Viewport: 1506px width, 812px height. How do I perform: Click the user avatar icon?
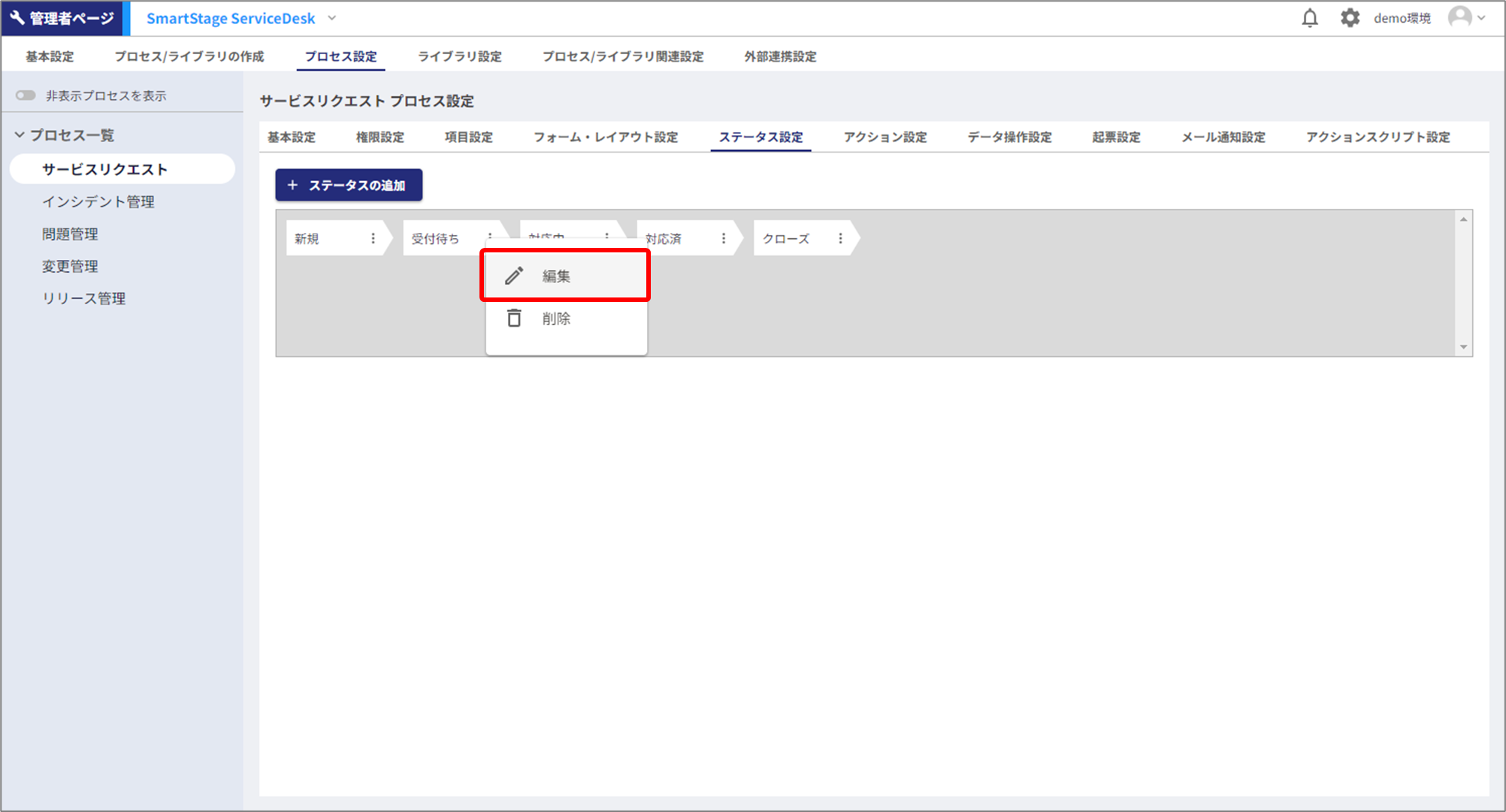pyautogui.click(x=1459, y=17)
